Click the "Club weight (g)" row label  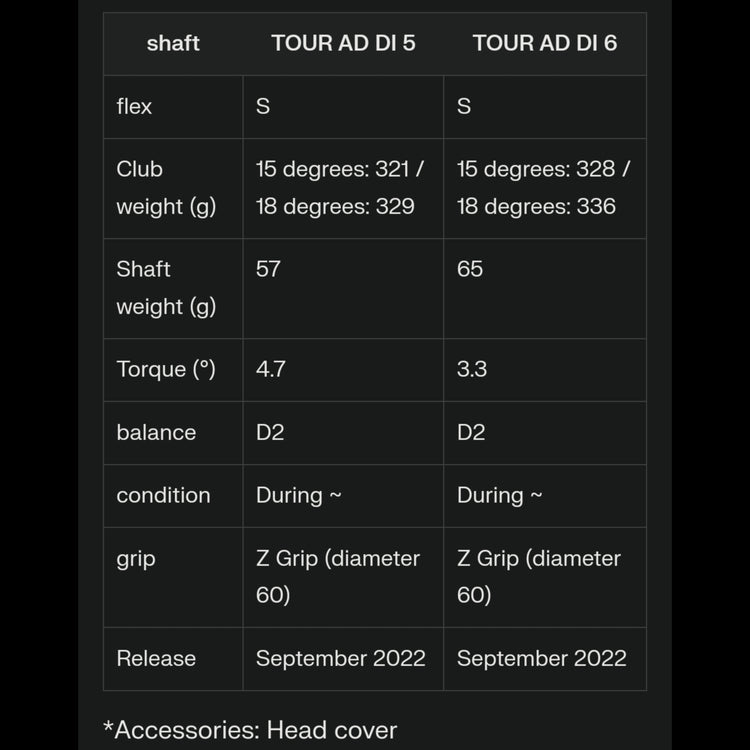(165, 188)
